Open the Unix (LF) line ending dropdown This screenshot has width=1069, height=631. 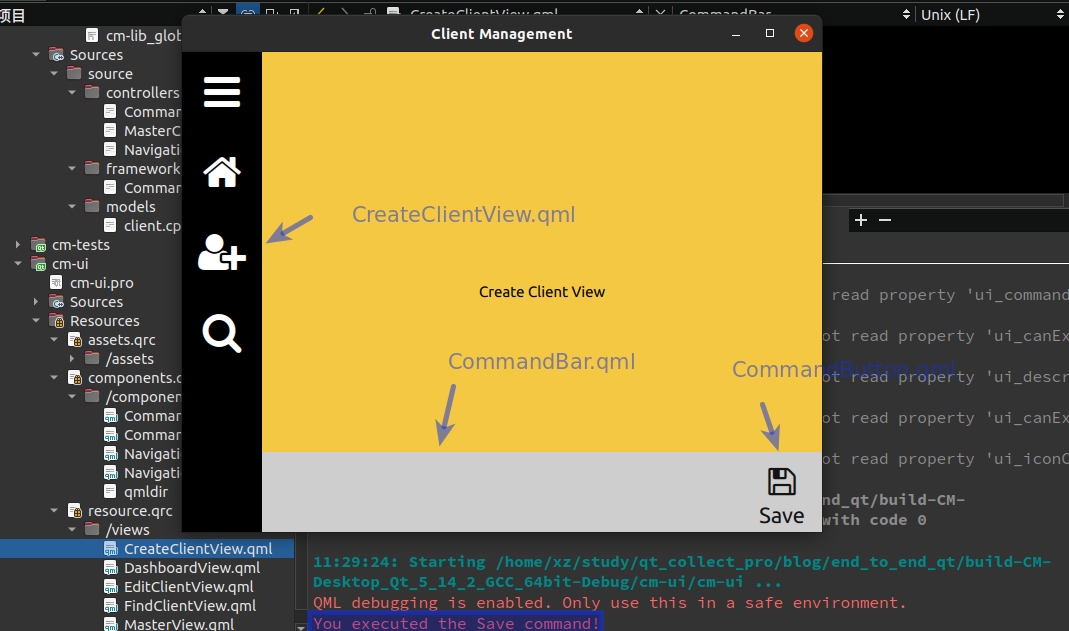991,14
